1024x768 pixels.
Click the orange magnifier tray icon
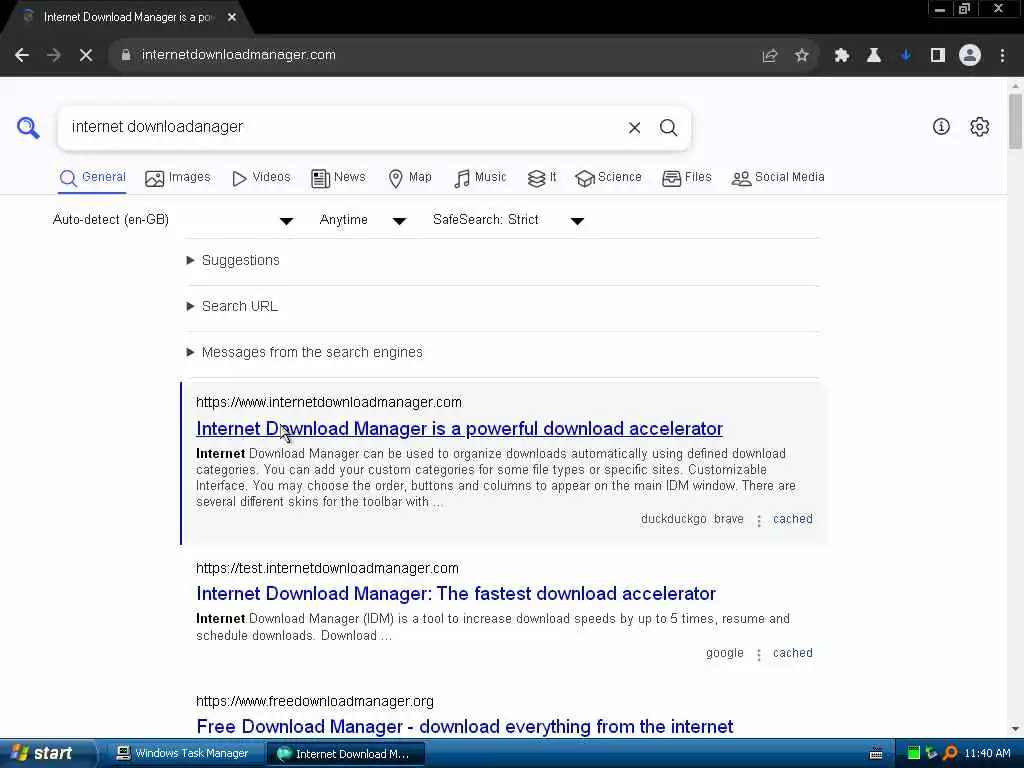(x=950, y=754)
